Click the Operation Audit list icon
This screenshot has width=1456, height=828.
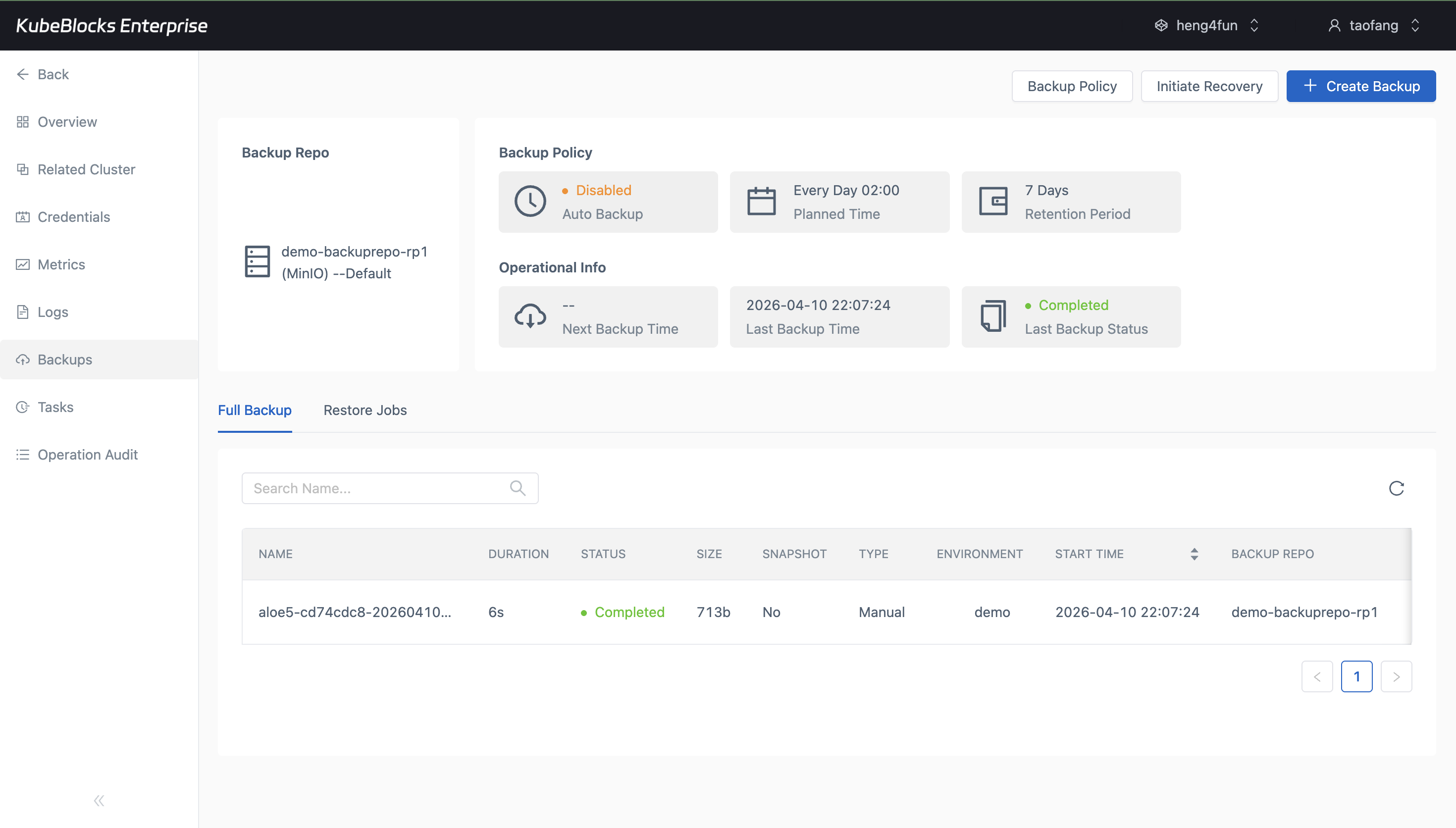pos(23,455)
